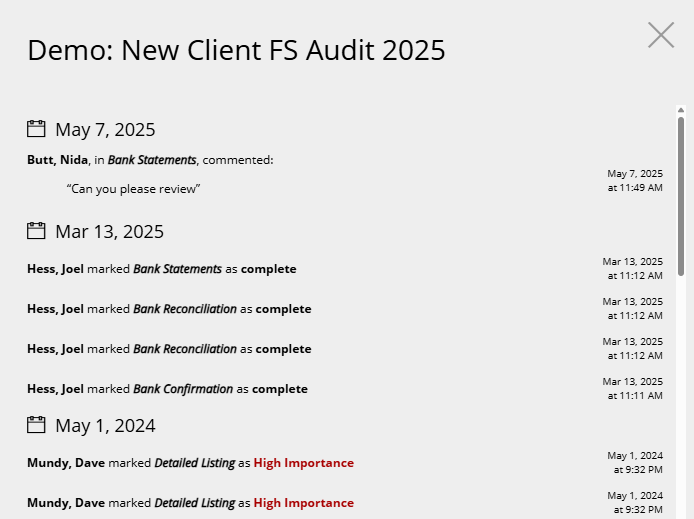Click the complete status on the Bank Statements entry
The image size is (694, 519).
click(269, 269)
